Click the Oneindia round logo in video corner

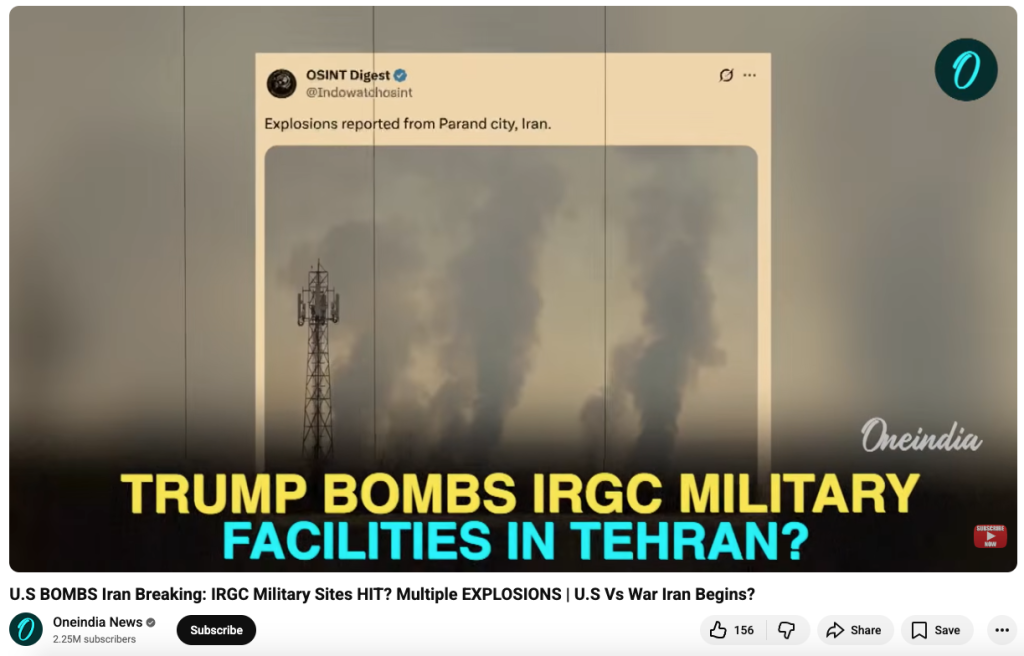(x=966, y=70)
